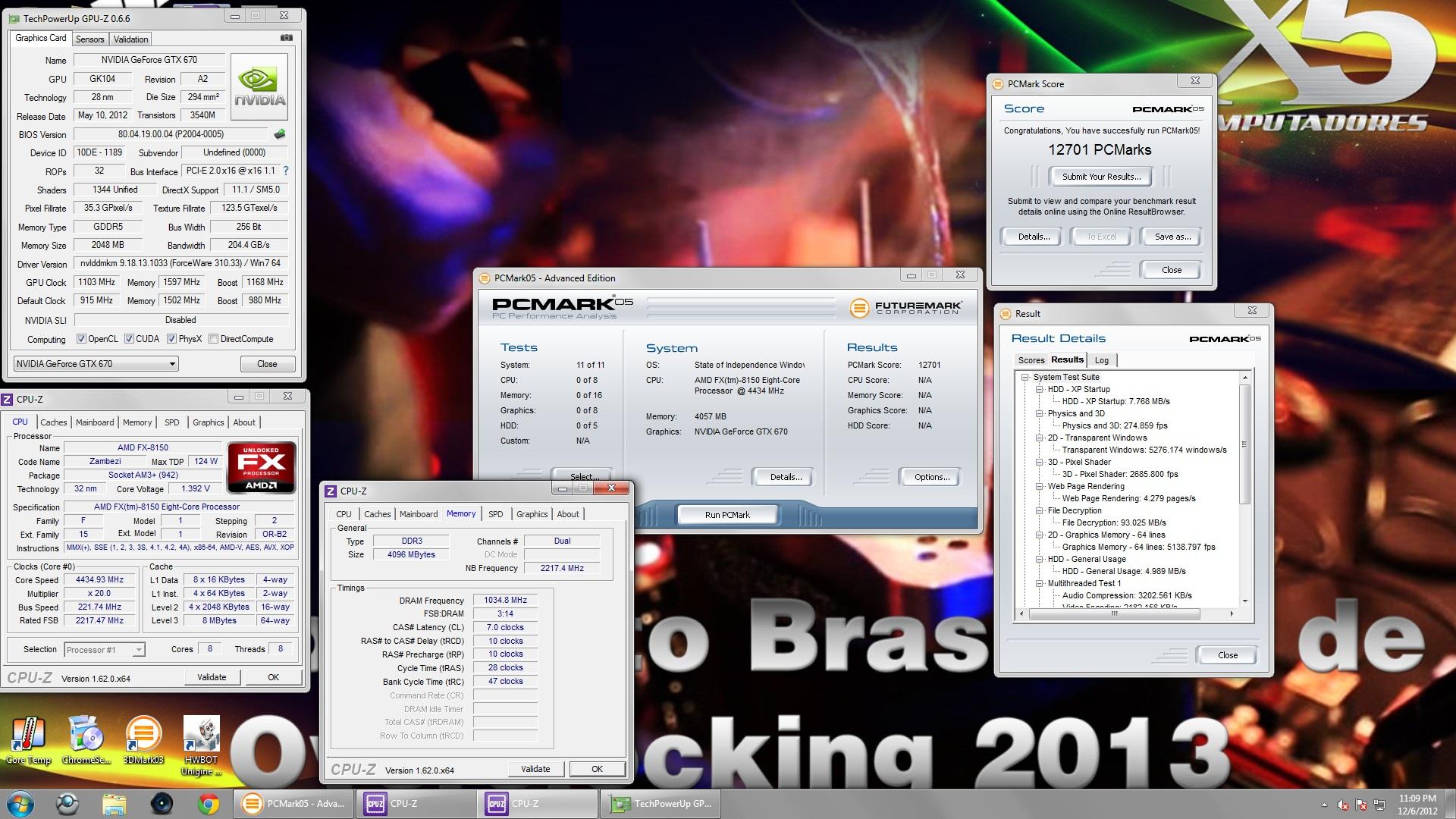Viewport: 1456px width, 819px height.
Task: Open the 3DMark03 desktop icon
Action: (143, 740)
